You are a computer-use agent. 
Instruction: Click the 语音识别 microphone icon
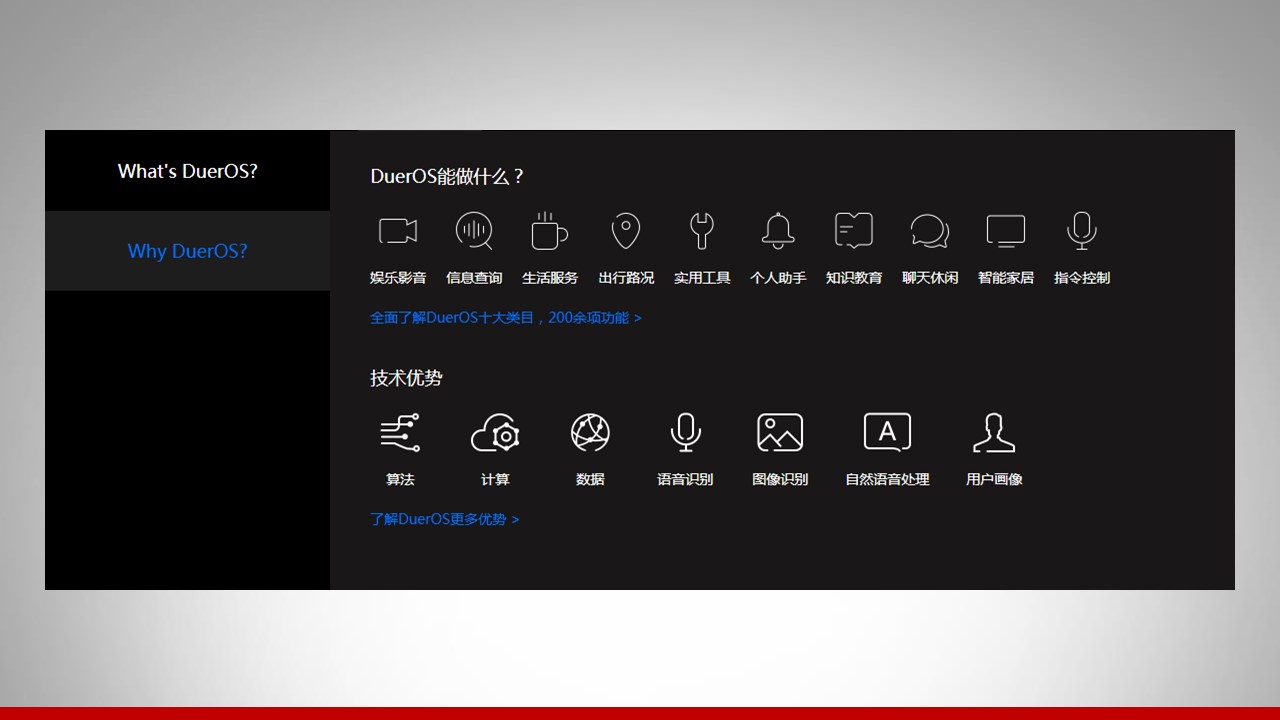[x=685, y=433]
